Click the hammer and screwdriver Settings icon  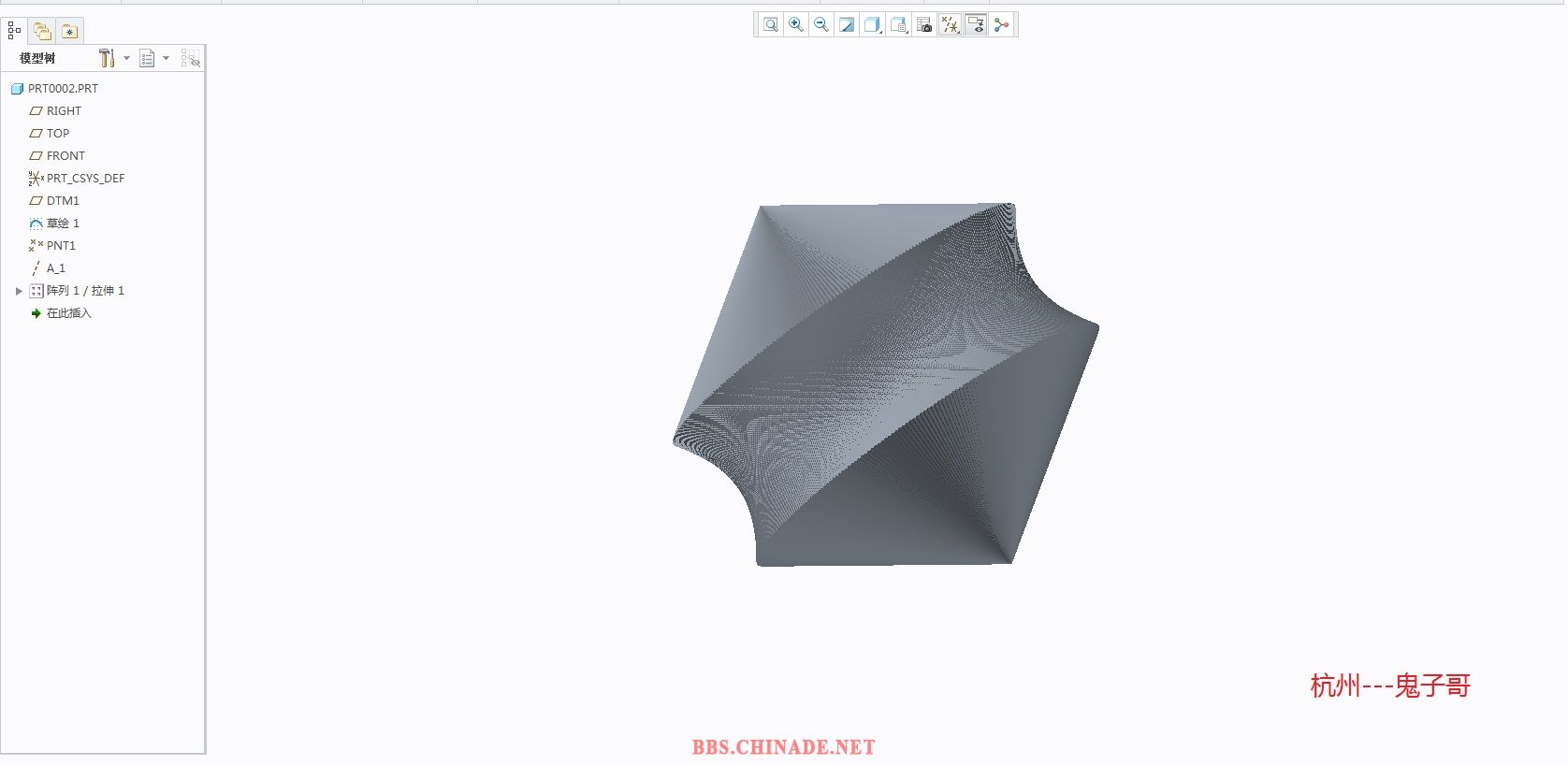107,58
